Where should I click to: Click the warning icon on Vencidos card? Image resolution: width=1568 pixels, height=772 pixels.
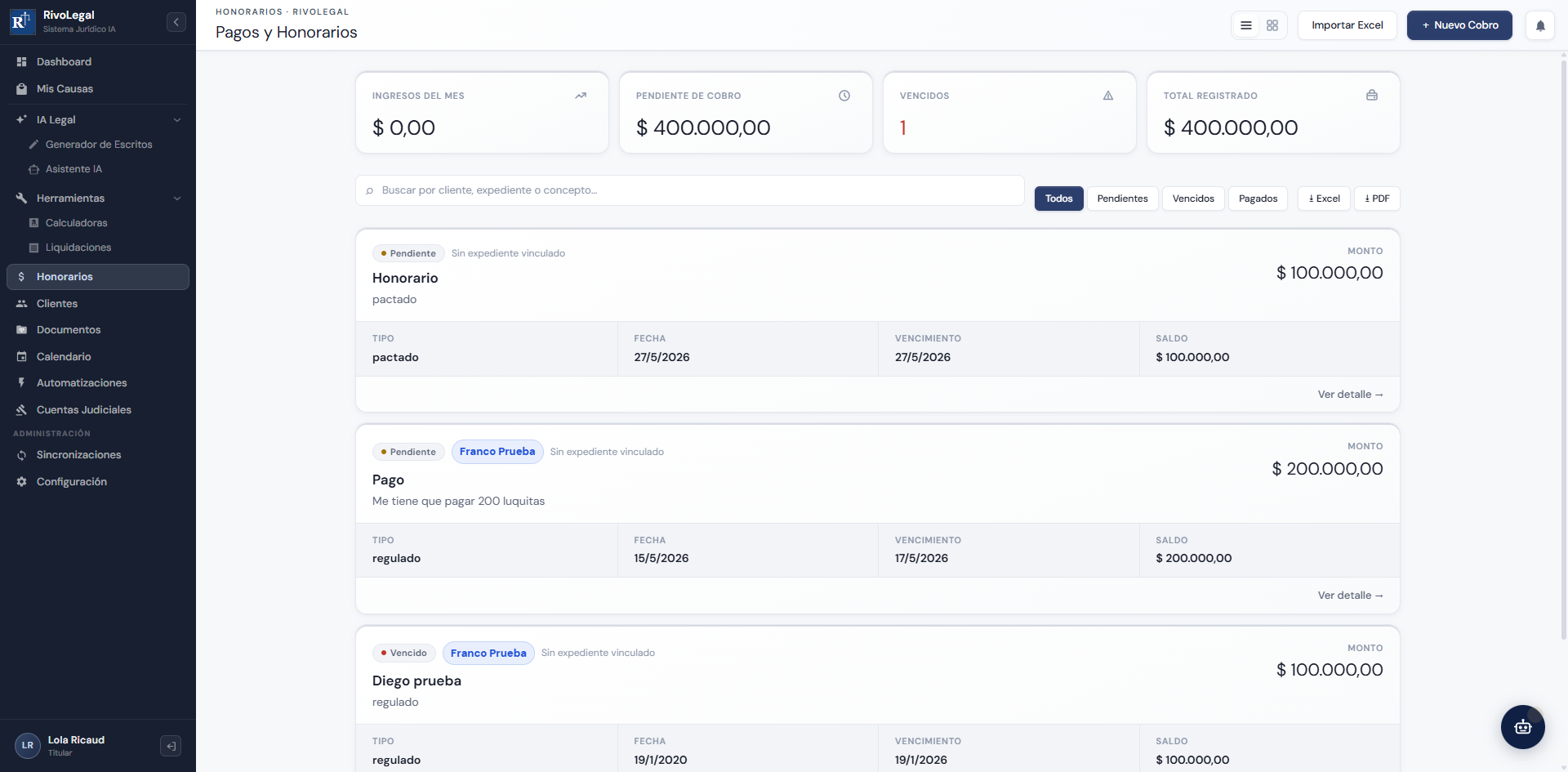1108,96
